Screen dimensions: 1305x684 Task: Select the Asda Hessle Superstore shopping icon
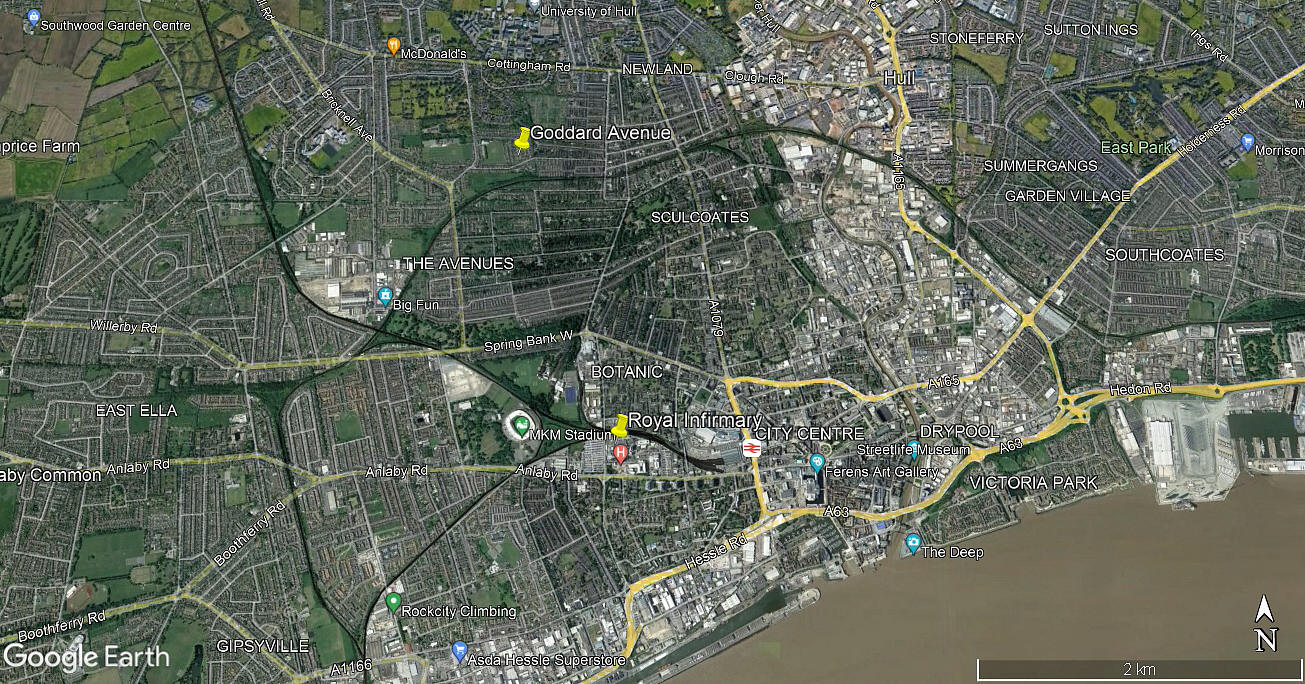(459, 652)
